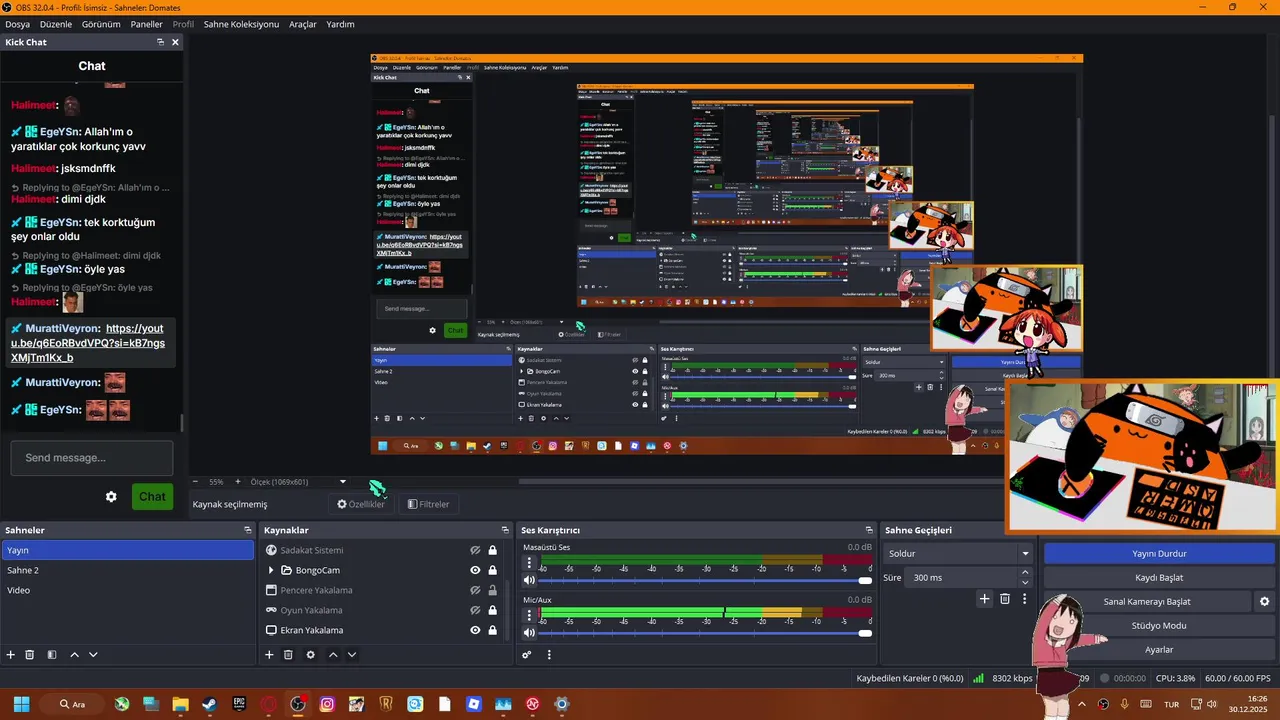
Task: Undock the Sahneler panel
Action: (247, 530)
